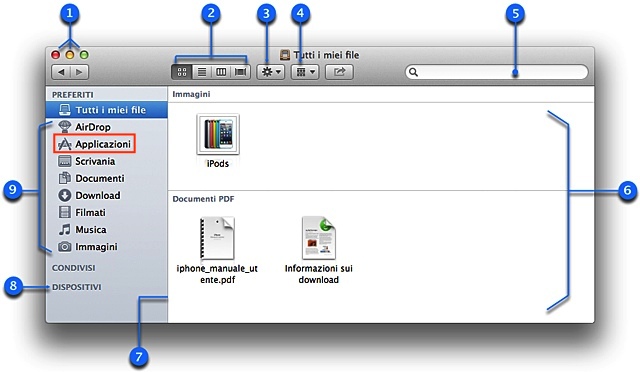
Task: Click the Applicazioni A-shaped icon
Action: tap(64, 144)
